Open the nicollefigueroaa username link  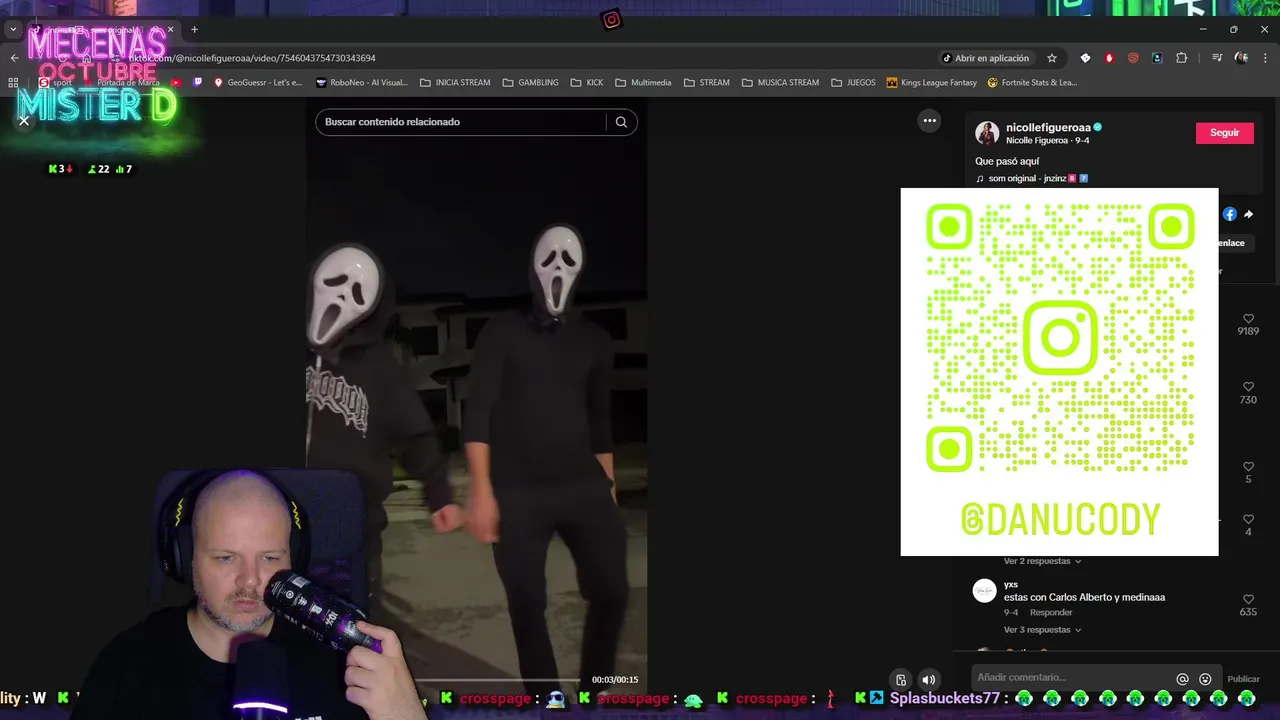coord(1048,128)
